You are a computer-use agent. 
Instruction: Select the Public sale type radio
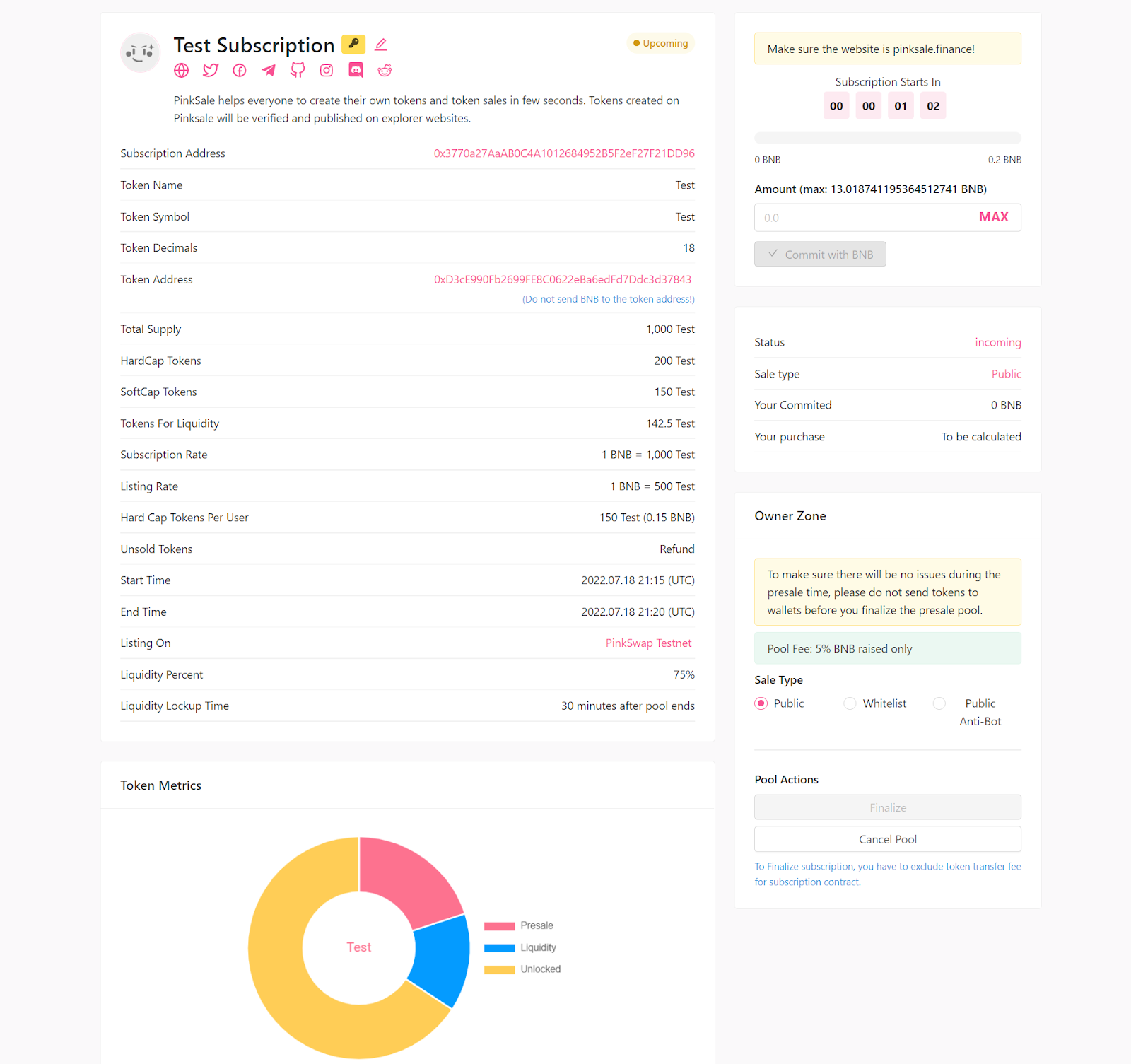coord(761,703)
